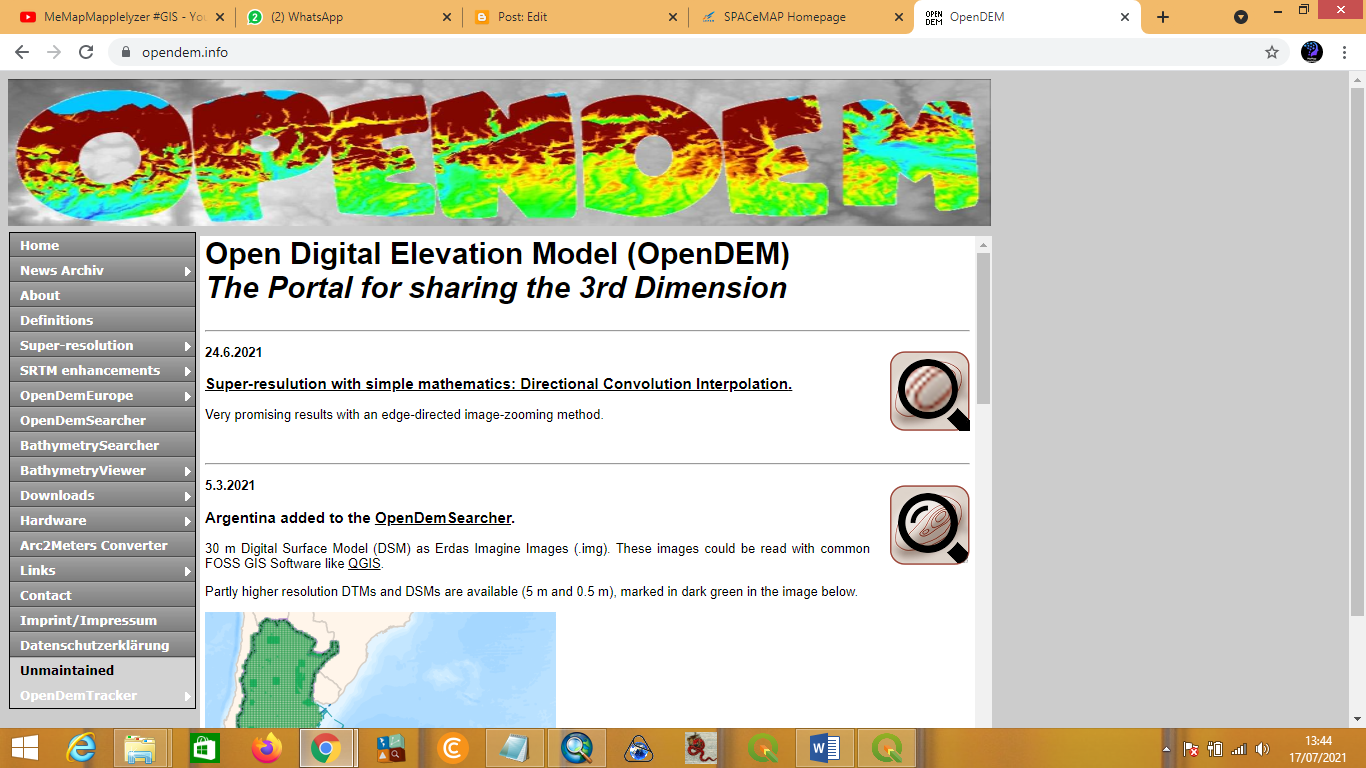1366x768 pixels.
Task: Open the Chrome profile avatar
Action: coord(1312,52)
